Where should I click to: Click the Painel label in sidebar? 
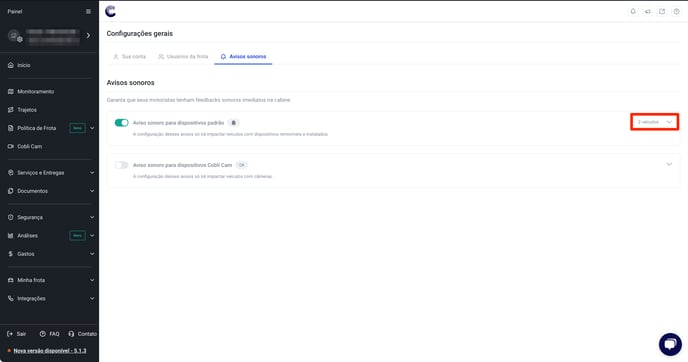coord(14,11)
